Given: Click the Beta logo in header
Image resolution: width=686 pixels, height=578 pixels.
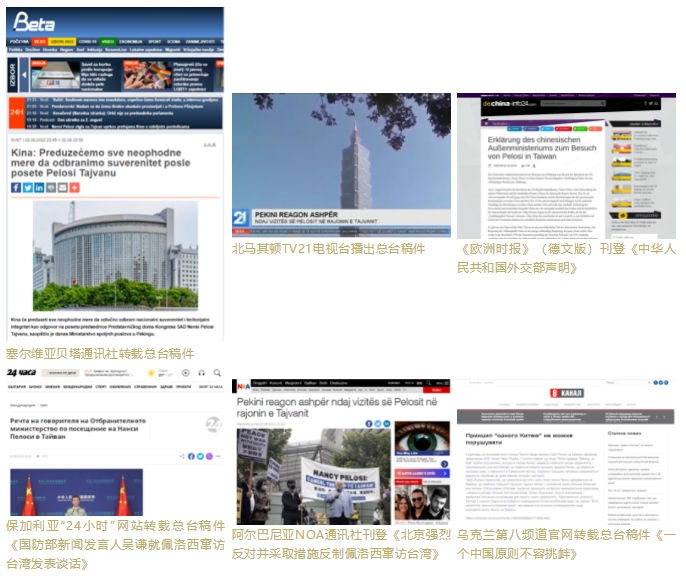Looking at the screenshot, I should point(33,22).
